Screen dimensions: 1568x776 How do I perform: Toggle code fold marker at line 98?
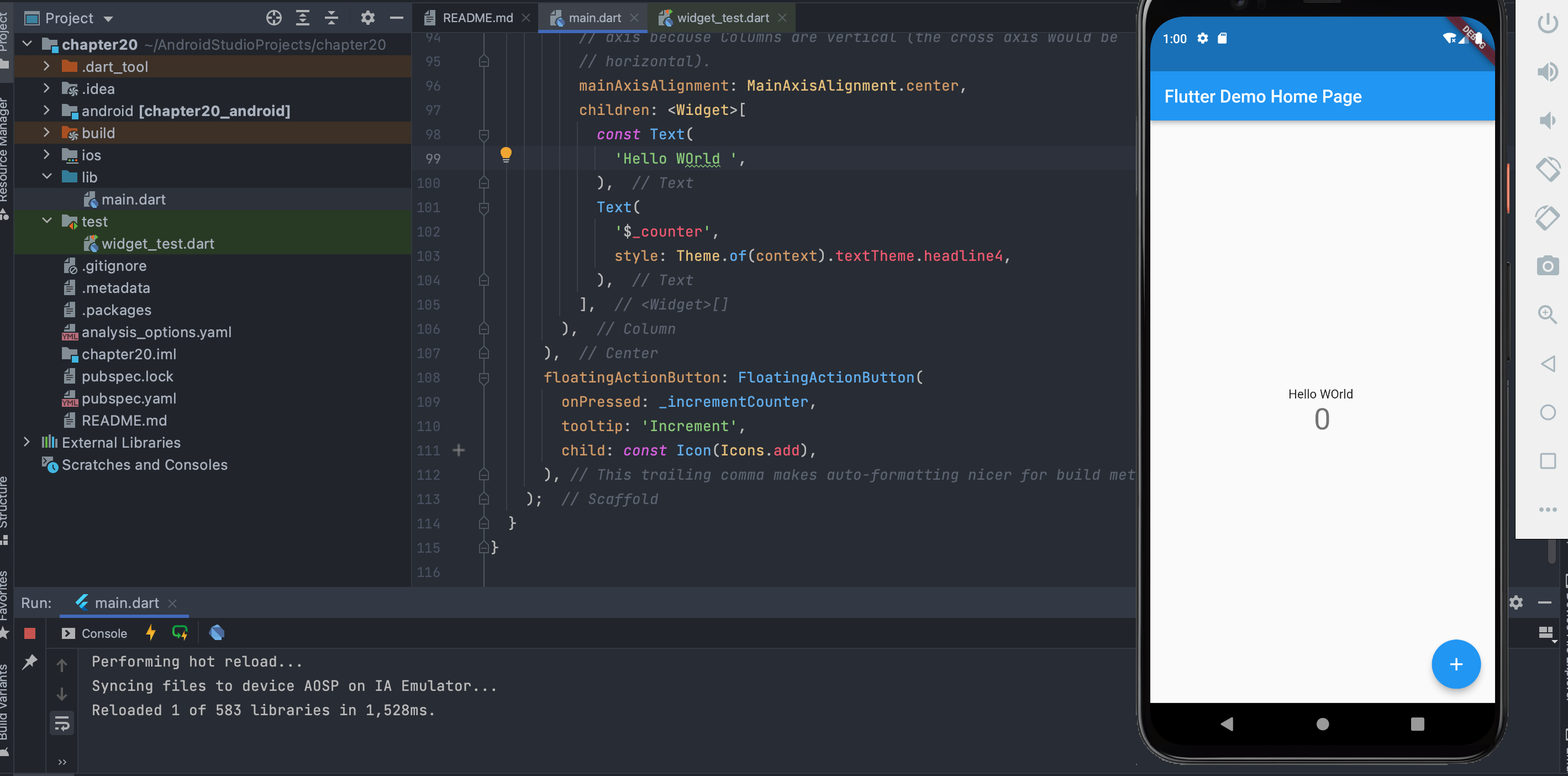click(x=484, y=135)
